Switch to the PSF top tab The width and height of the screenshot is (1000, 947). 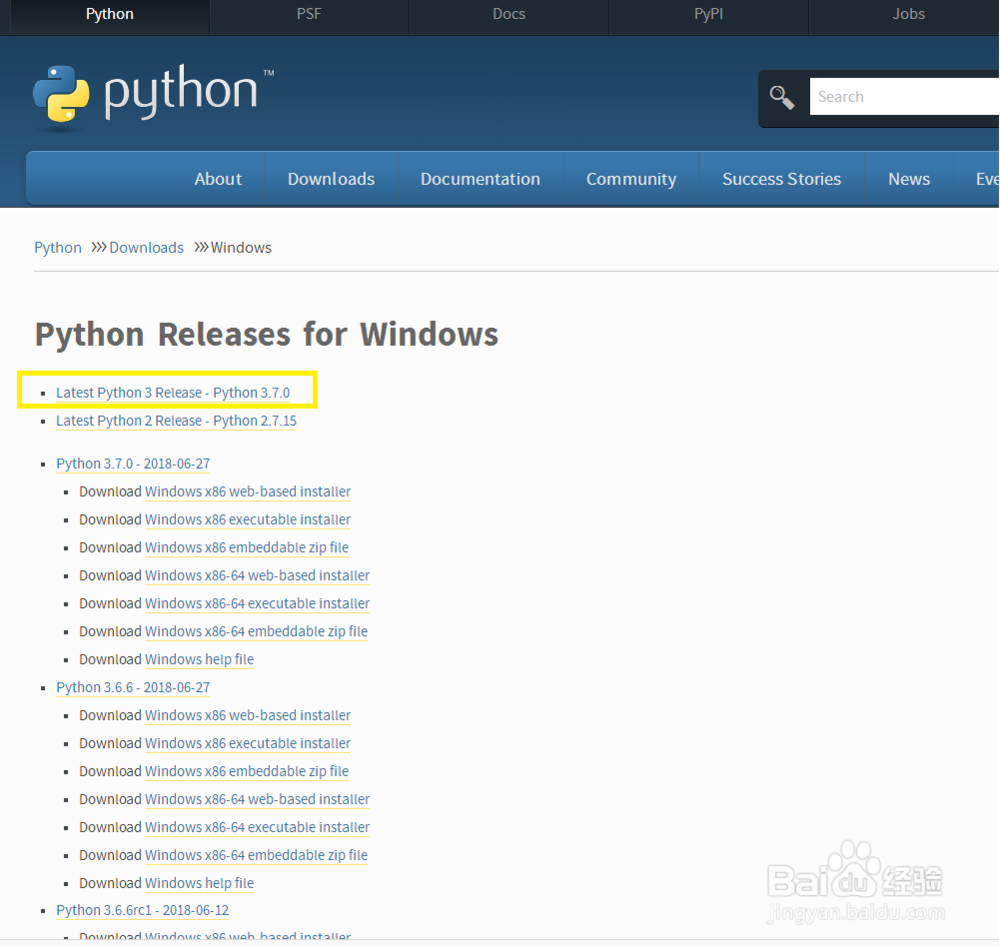(x=309, y=15)
